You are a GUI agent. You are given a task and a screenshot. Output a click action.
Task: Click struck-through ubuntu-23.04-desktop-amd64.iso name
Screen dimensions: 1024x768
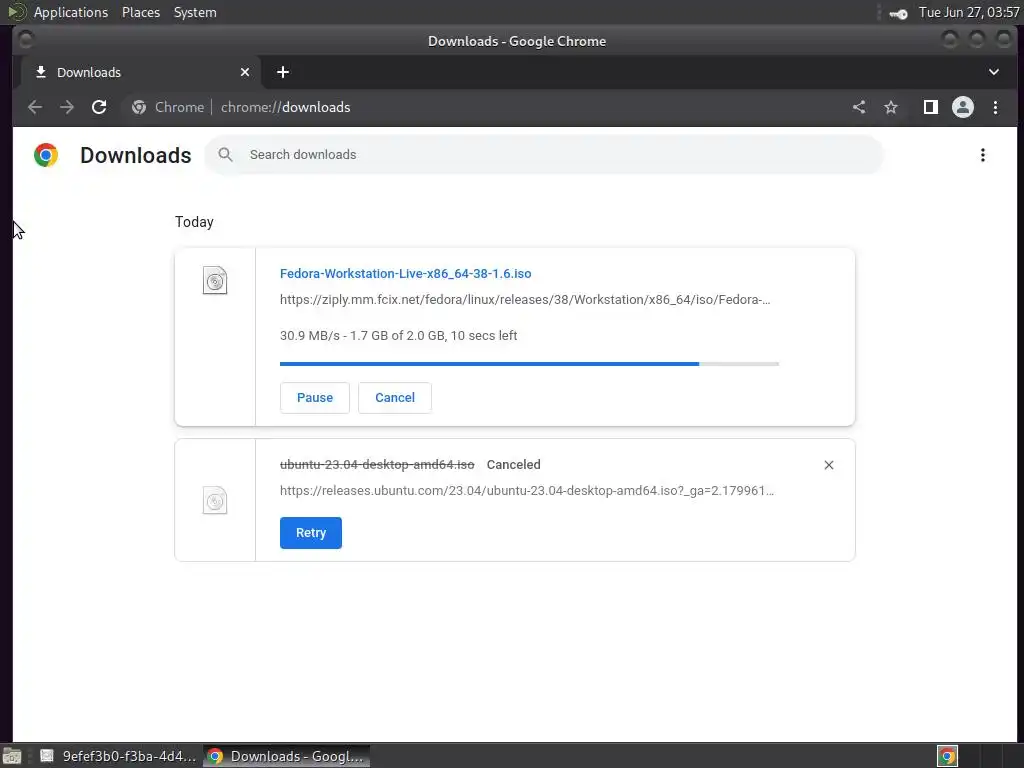click(x=377, y=465)
